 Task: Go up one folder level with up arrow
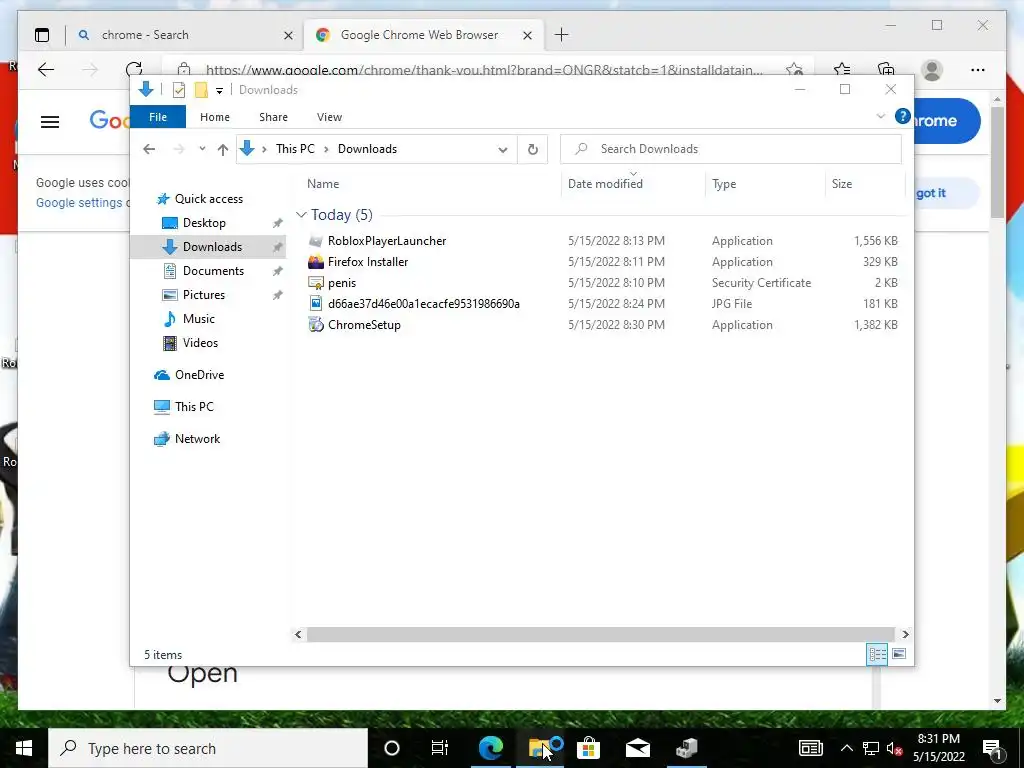coord(223,150)
